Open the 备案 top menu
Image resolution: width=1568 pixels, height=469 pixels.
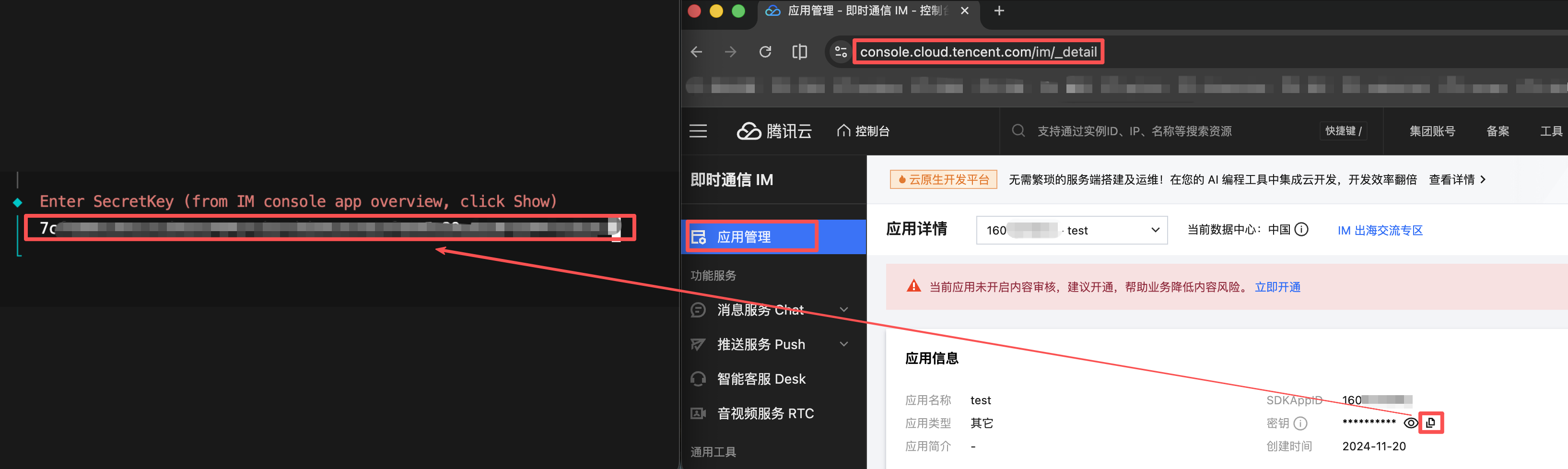coord(1498,131)
